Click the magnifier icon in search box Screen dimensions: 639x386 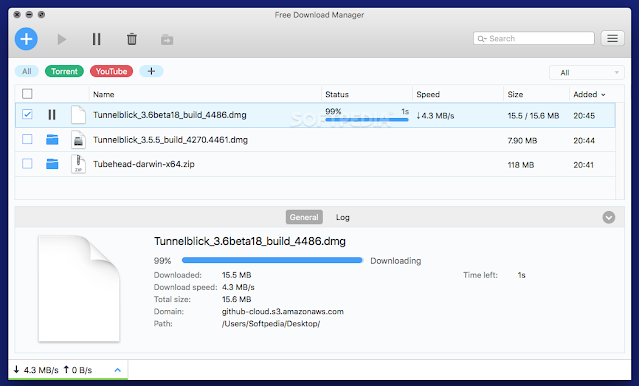click(x=482, y=39)
